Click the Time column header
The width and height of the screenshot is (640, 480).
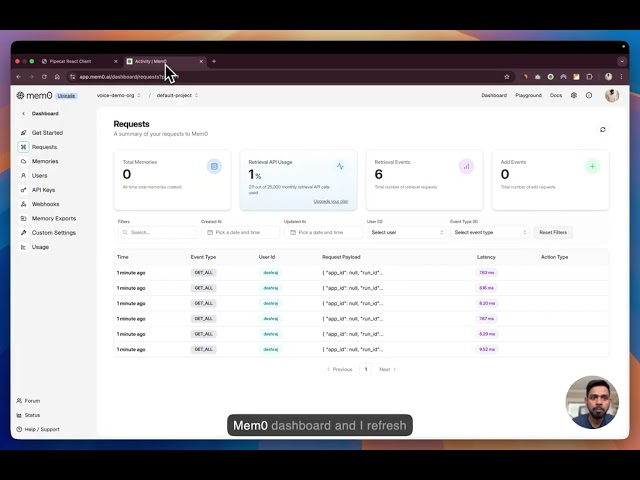[122, 257]
